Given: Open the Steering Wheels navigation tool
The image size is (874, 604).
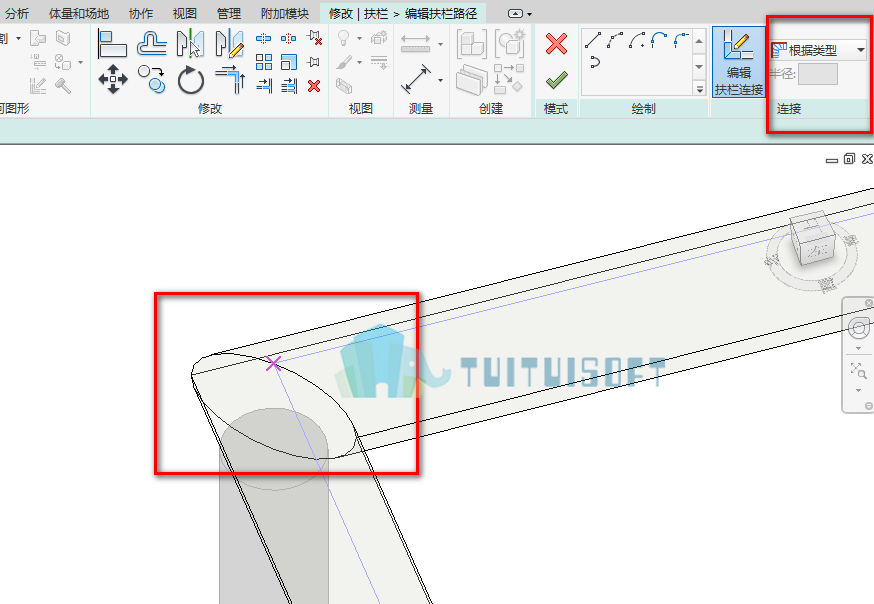Looking at the screenshot, I should pyautogui.click(x=858, y=328).
